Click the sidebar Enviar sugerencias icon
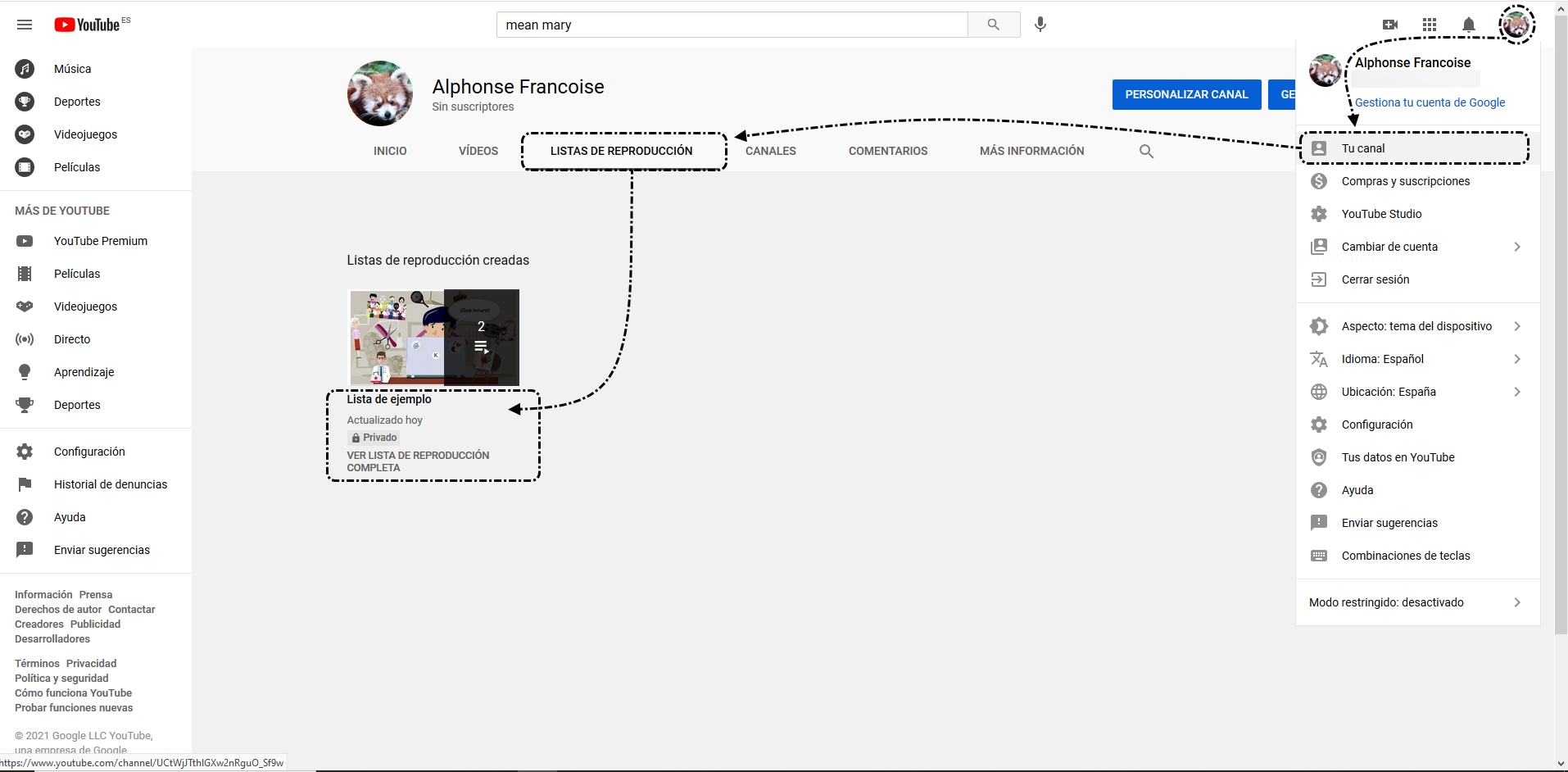The height and width of the screenshot is (772, 1568). pos(25,550)
